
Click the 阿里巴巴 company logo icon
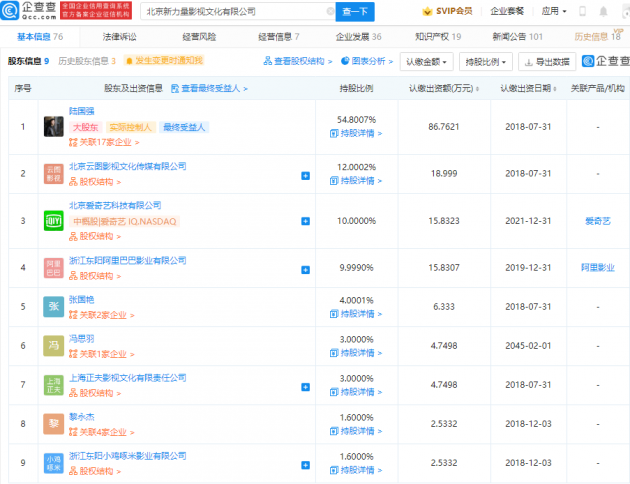coord(53,268)
